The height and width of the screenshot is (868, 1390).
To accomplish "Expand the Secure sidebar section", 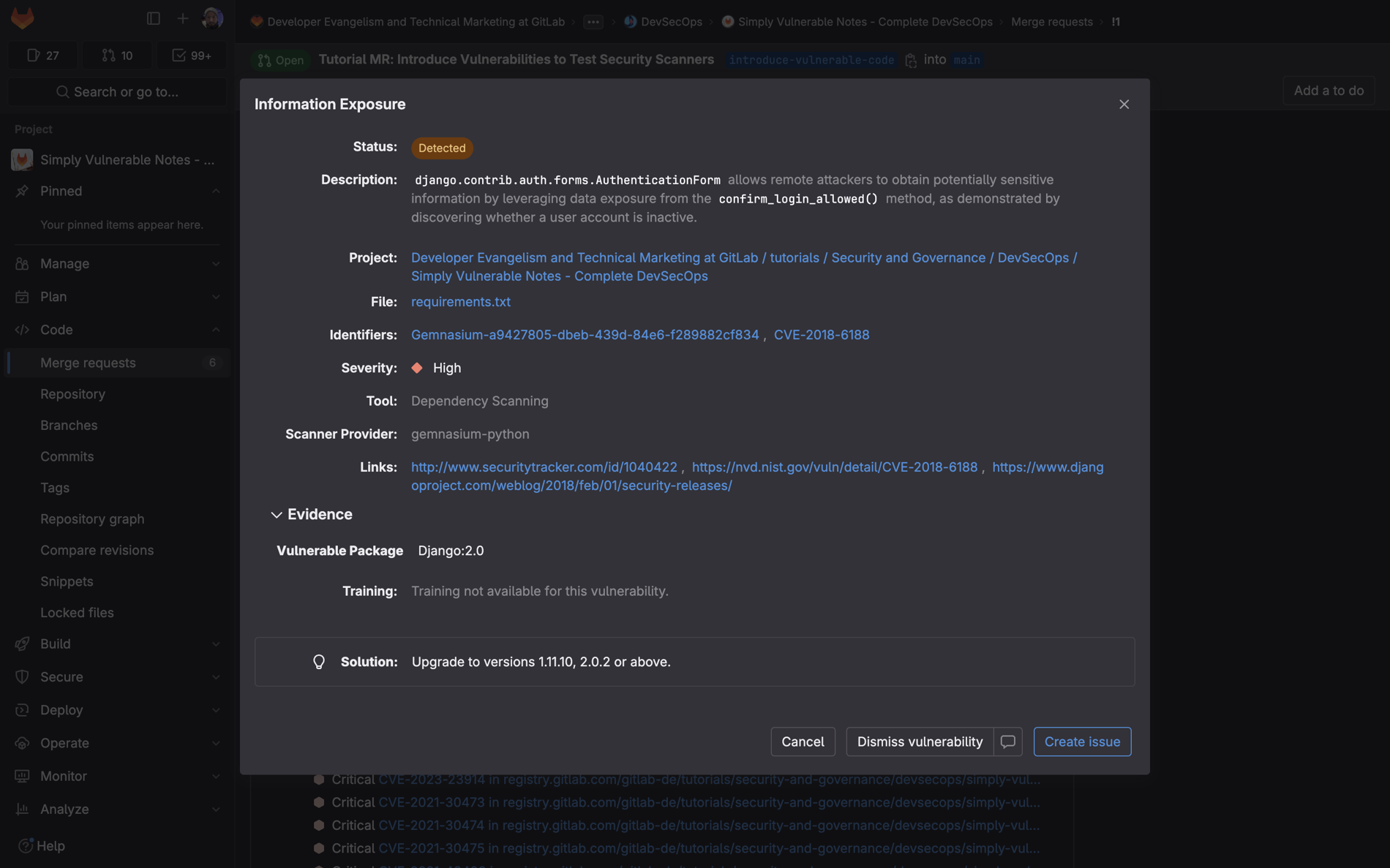I will pyautogui.click(x=117, y=677).
